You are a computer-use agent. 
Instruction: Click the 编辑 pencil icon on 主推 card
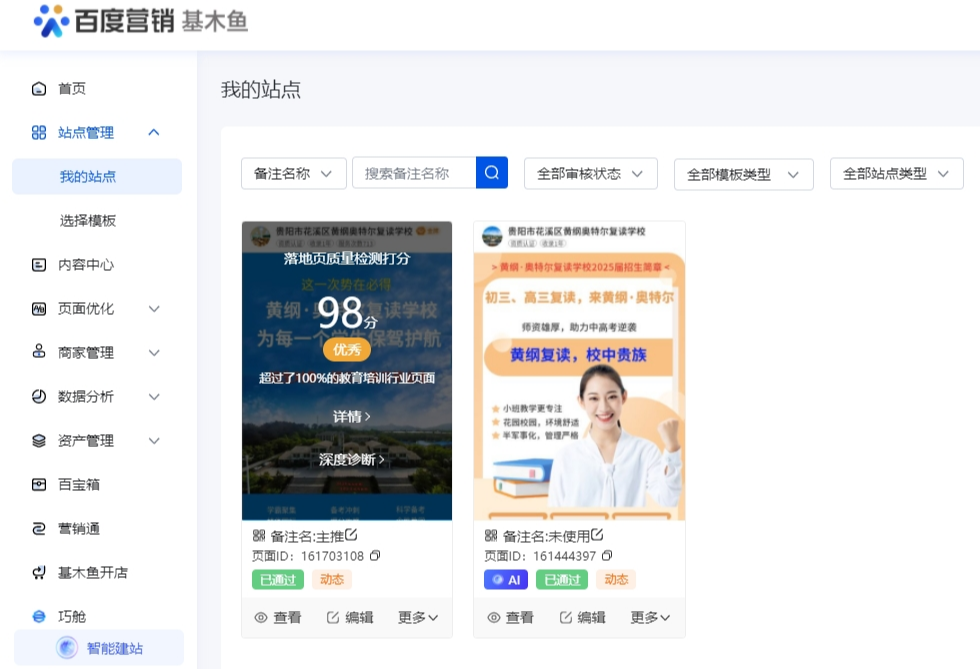click(x=332, y=618)
